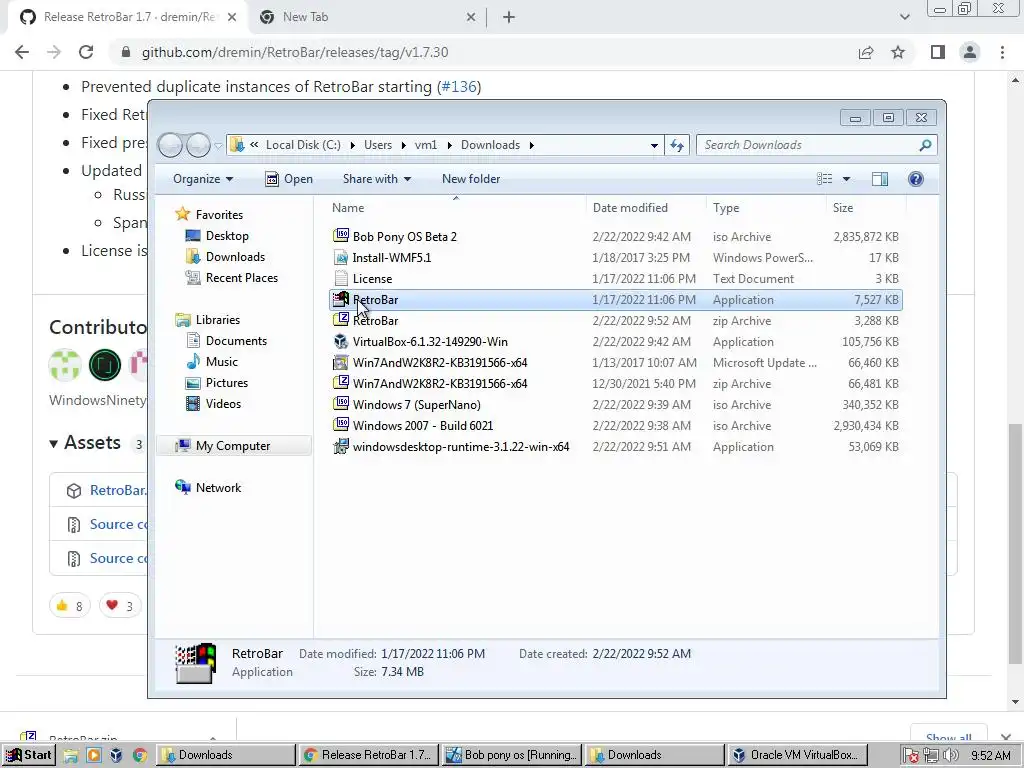The height and width of the screenshot is (768, 1024).
Task: Select the VirtualBox-6.1.32-149290-Win installer
Action: point(616,342)
